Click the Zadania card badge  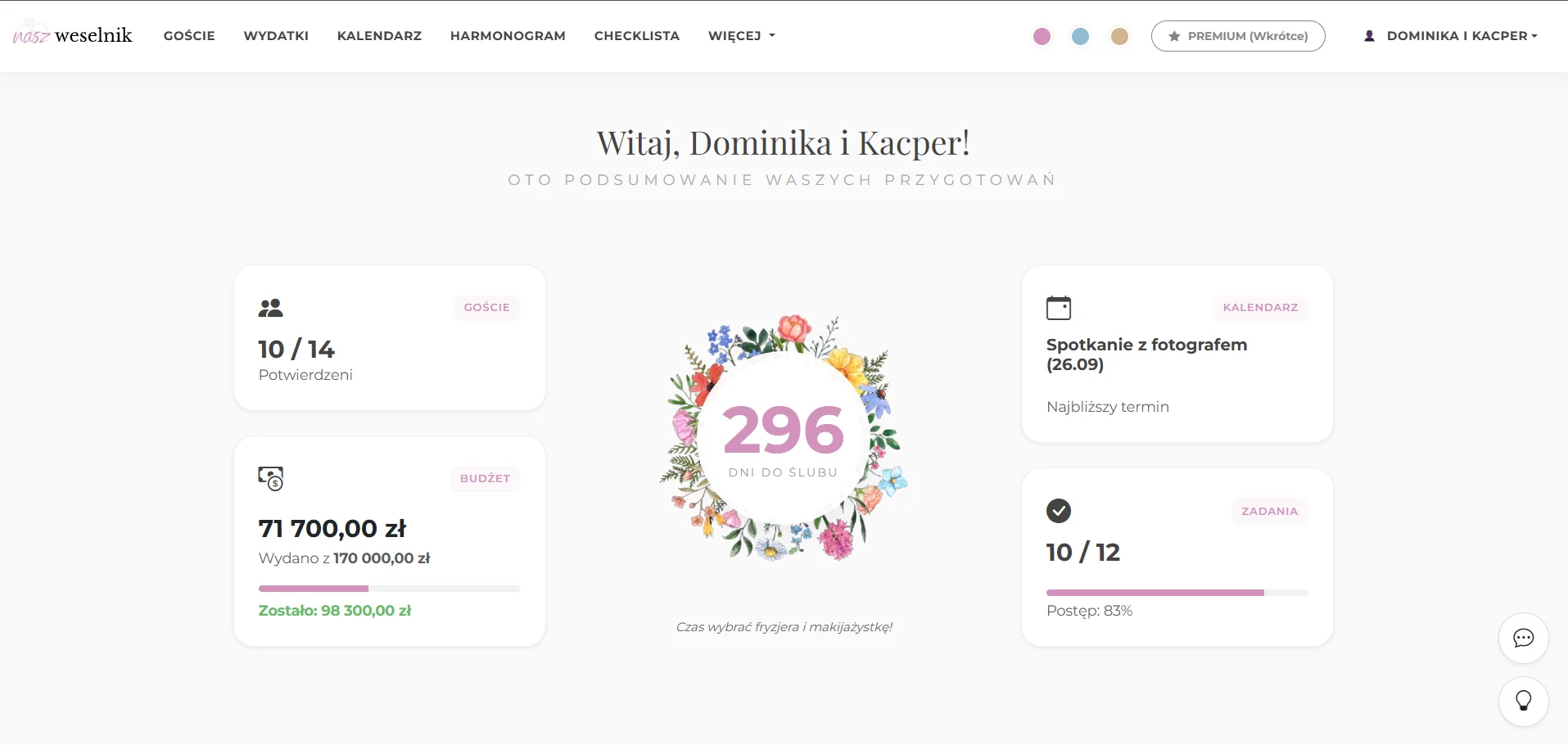[1270, 511]
